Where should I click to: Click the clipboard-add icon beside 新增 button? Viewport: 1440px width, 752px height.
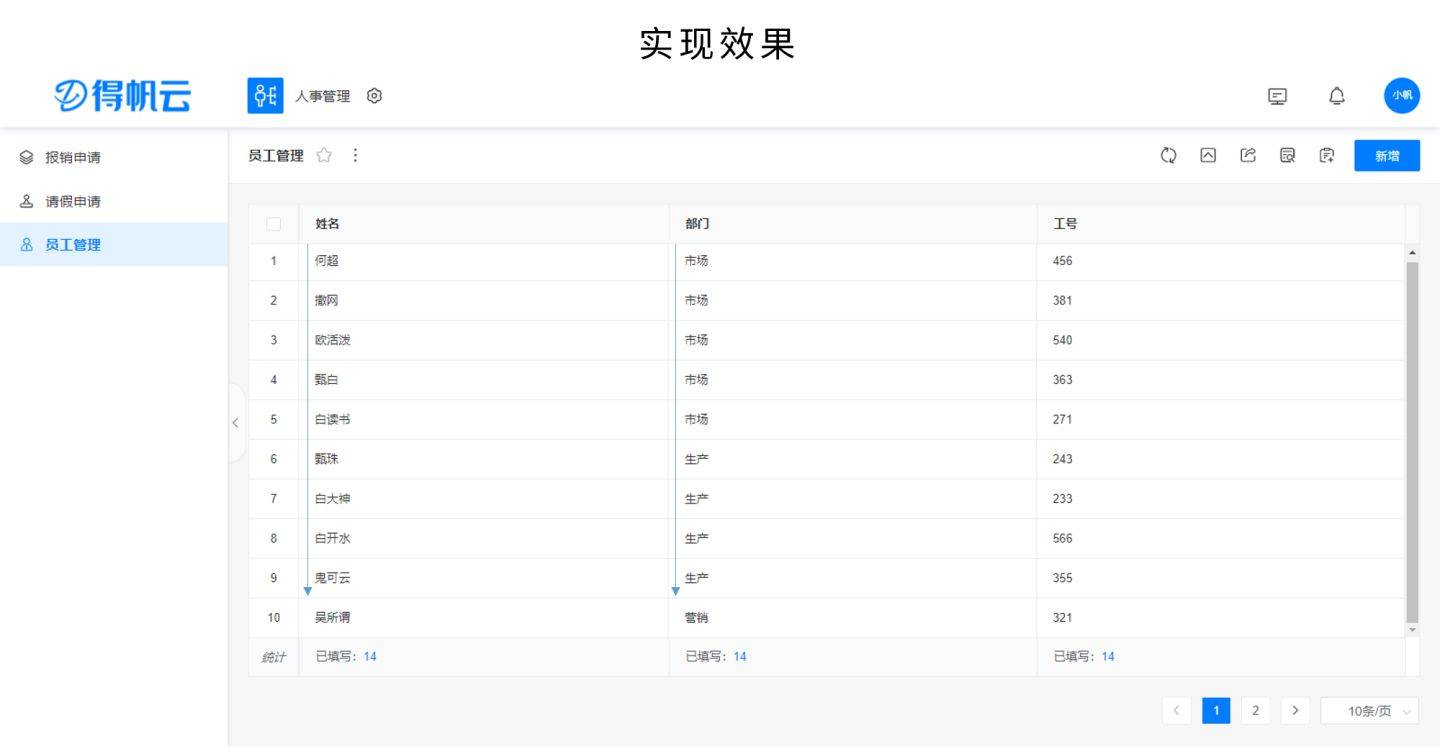(1326, 155)
